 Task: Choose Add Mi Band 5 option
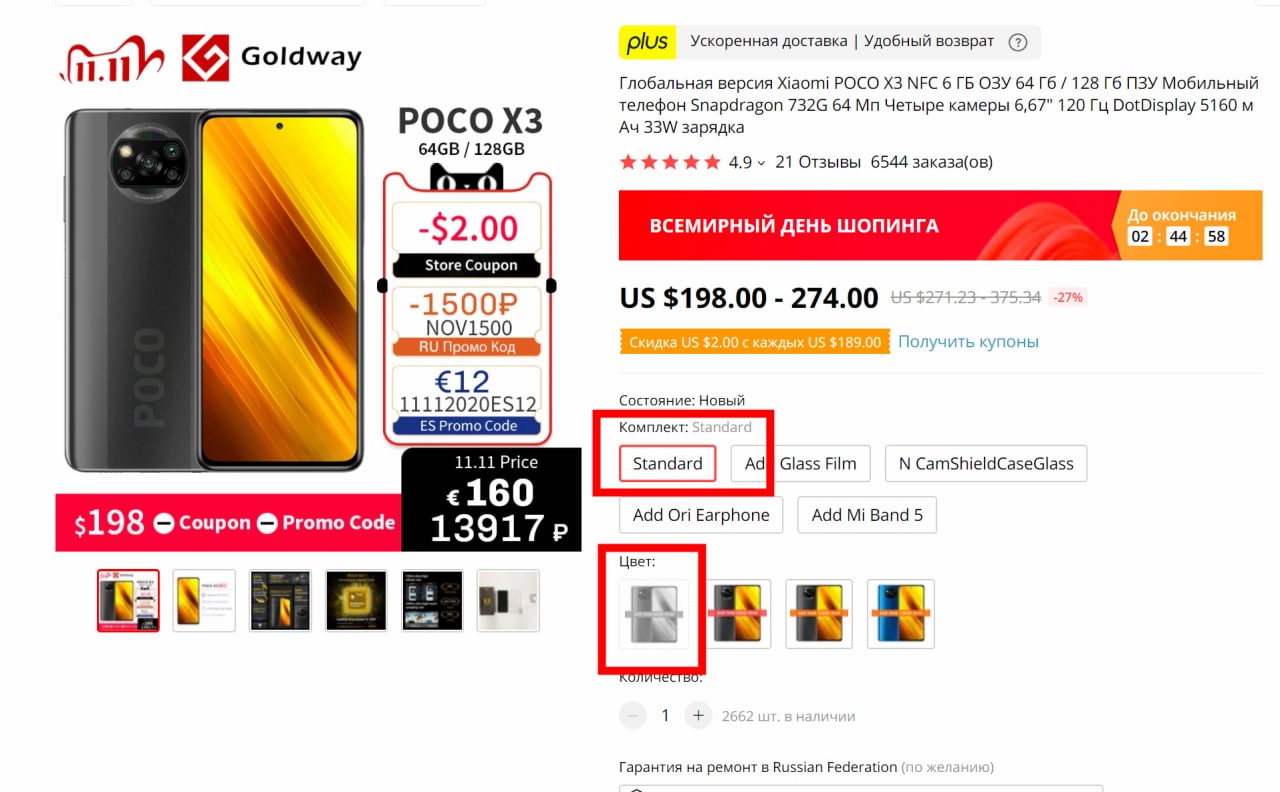[867, 515]
